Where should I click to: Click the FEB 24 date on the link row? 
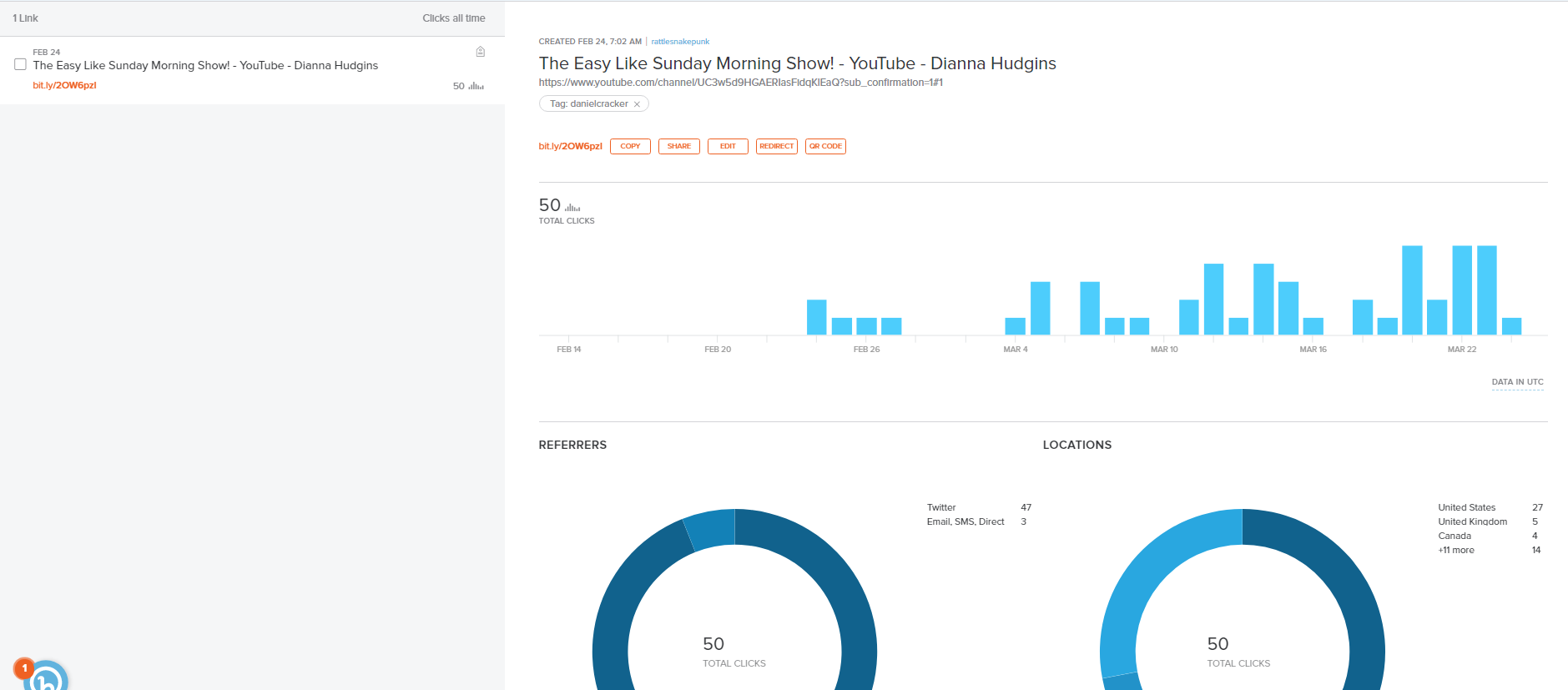pyautogui.click(x=47, y=53)
